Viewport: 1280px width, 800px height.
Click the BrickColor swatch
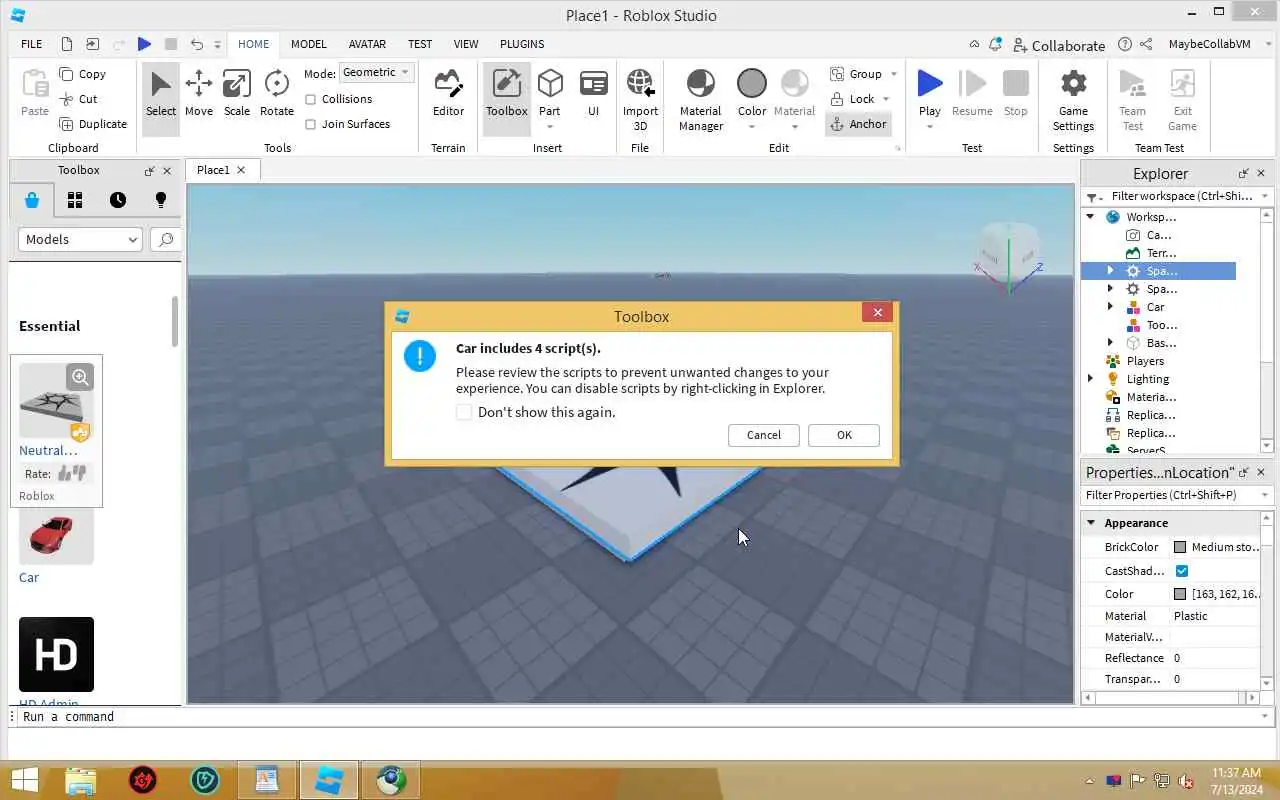pos(1180,547)
